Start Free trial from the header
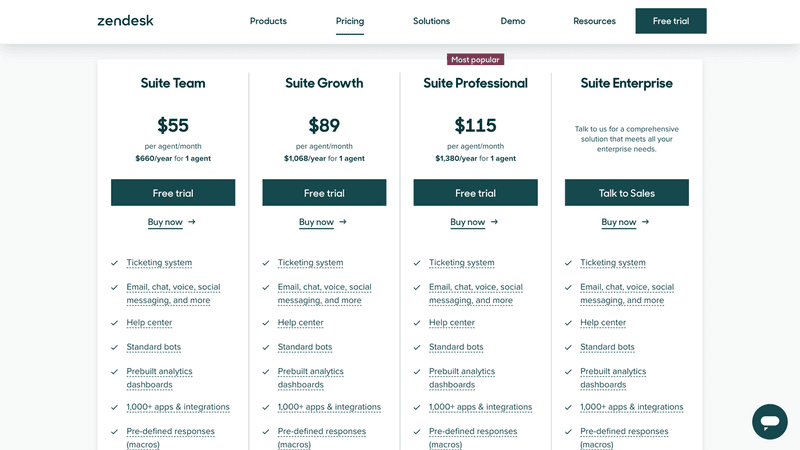 click(670, 21)
